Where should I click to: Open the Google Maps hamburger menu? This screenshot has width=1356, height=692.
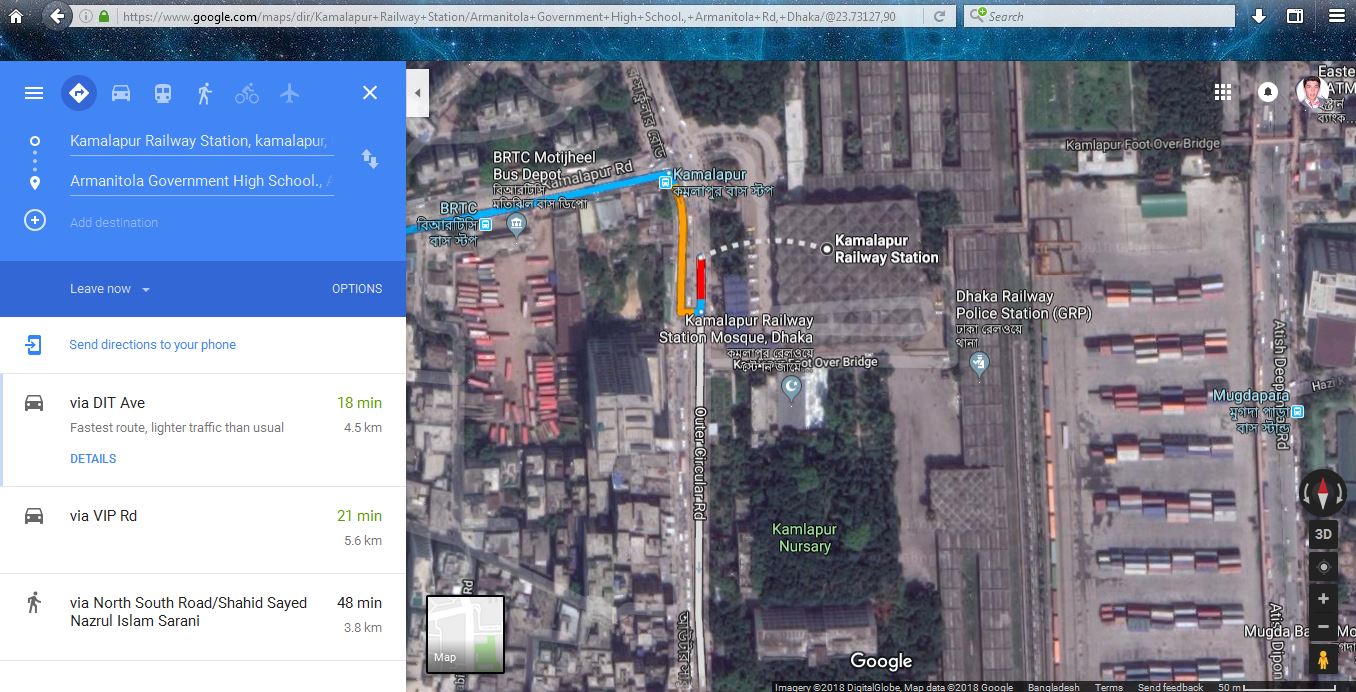tap(34, 93)
